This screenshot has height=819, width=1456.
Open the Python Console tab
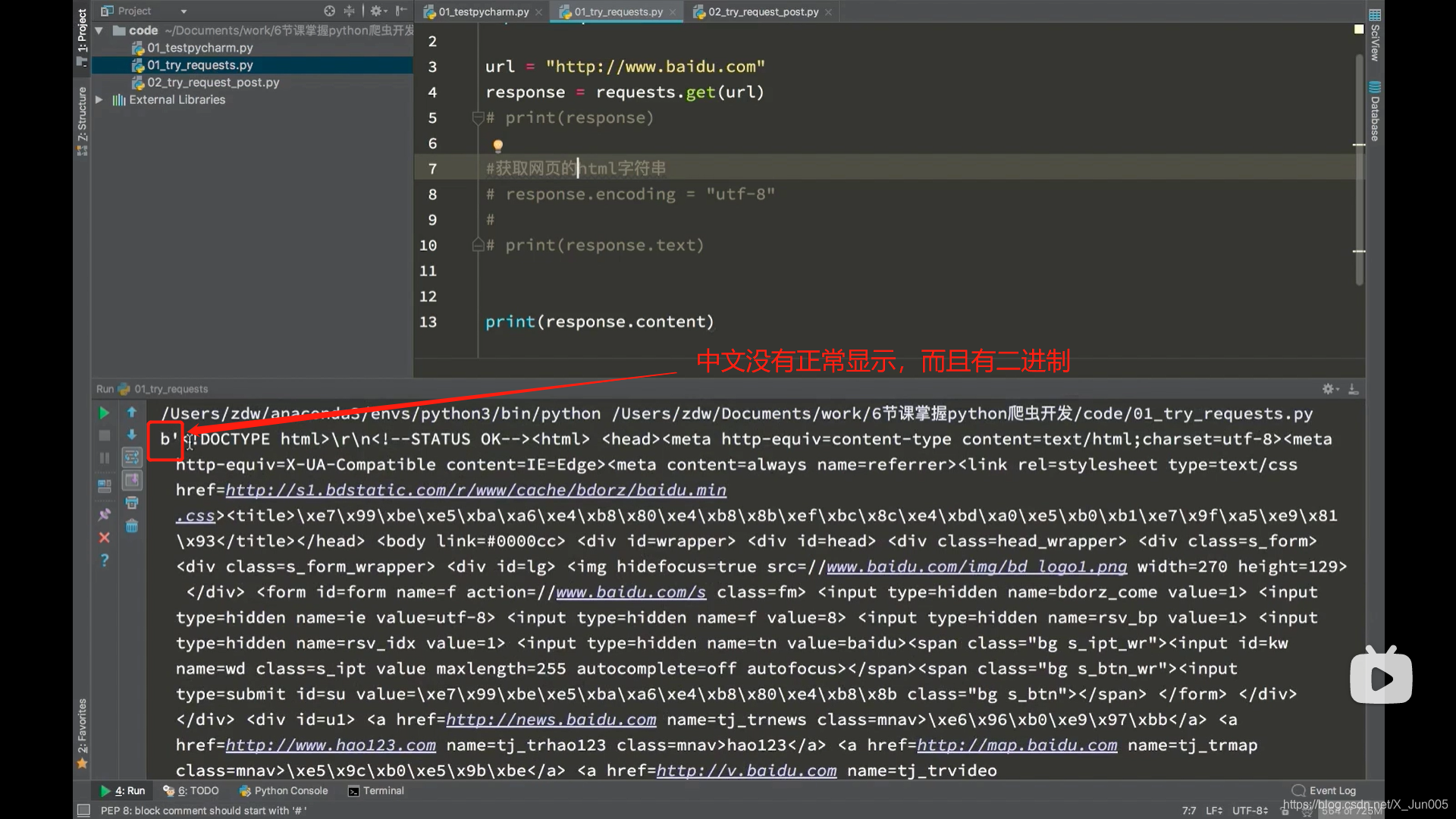click(x=284, y=791)
